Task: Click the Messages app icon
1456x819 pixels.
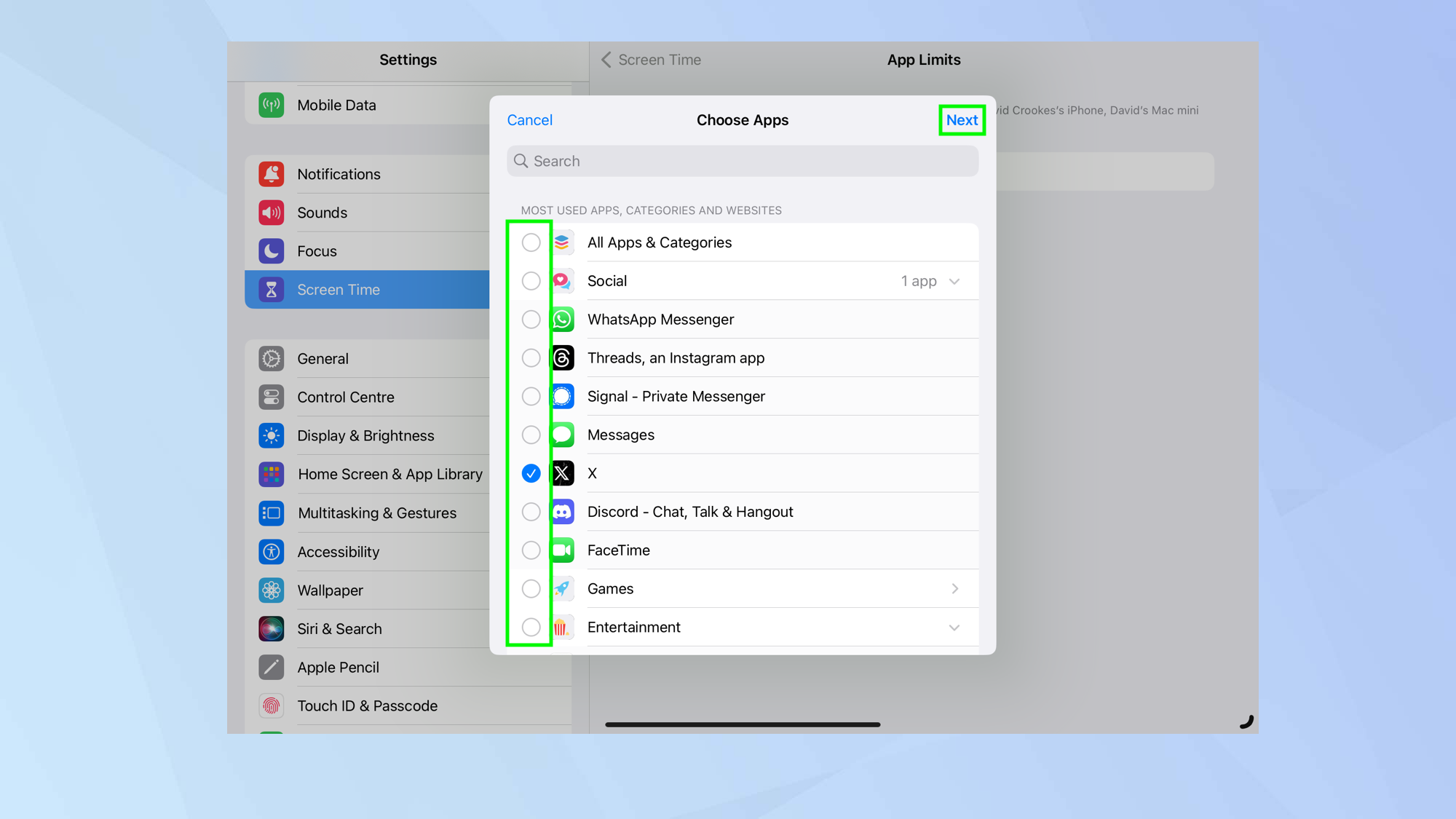Action: [x=562, y=435]
